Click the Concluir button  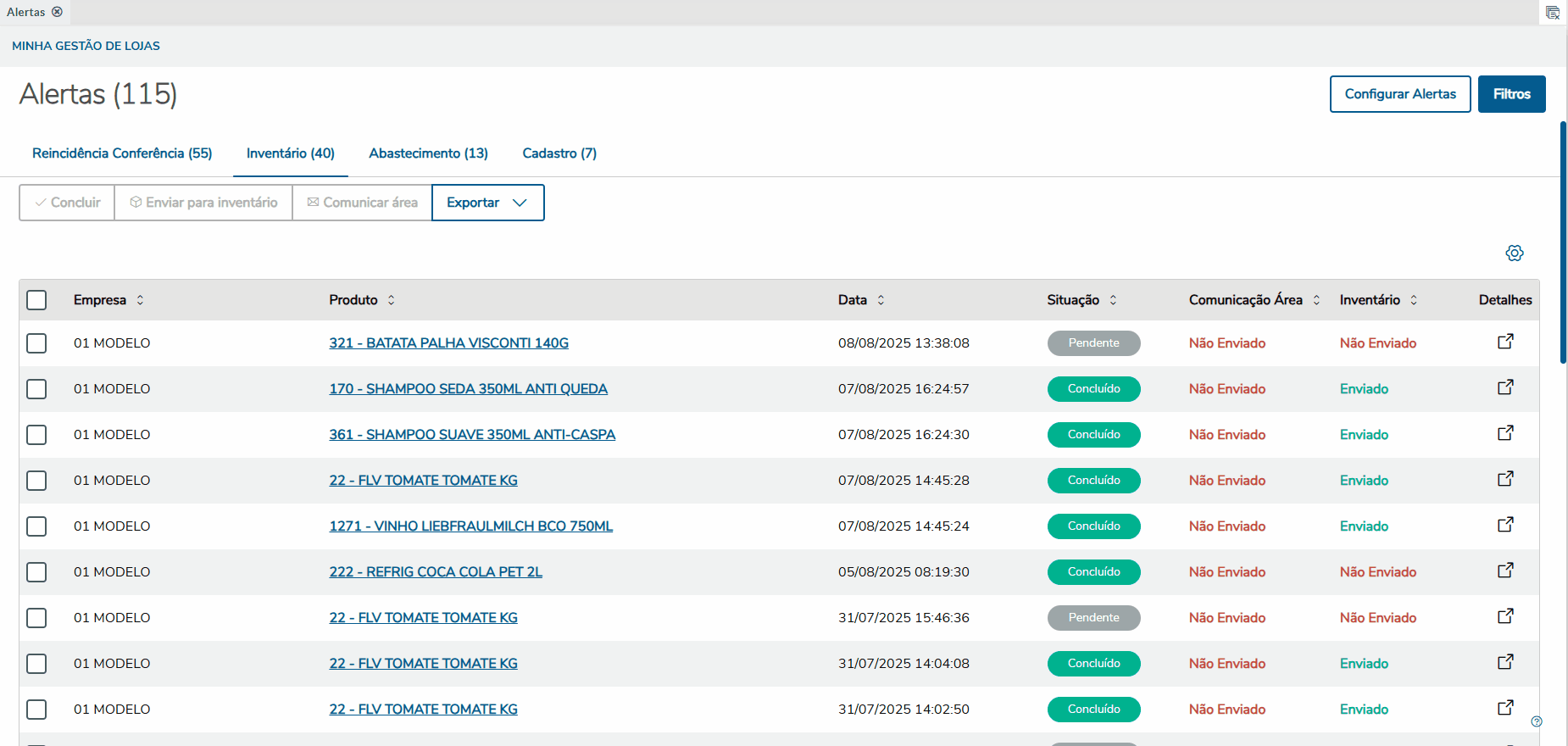click(67, 203)
